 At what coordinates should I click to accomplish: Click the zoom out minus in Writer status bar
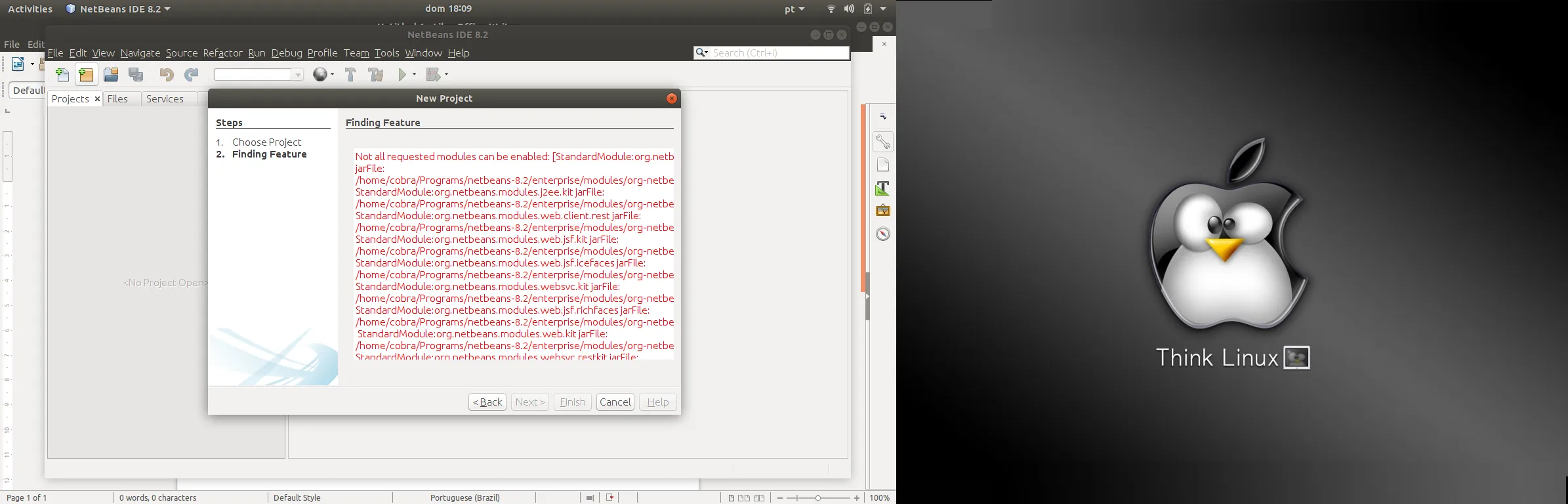point(780,498)
